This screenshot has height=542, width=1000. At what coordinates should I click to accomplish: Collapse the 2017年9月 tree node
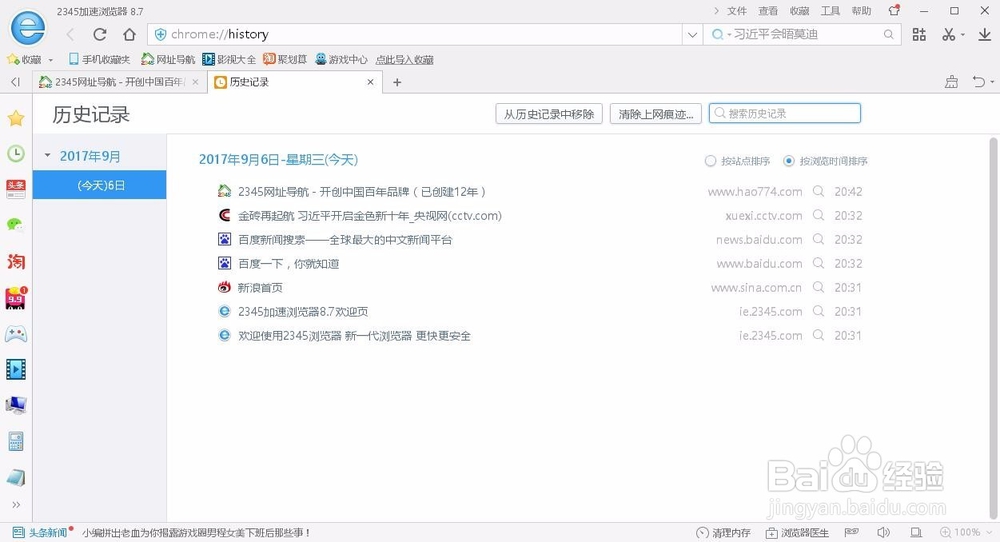pyautogui.click(x=47, y=156)
